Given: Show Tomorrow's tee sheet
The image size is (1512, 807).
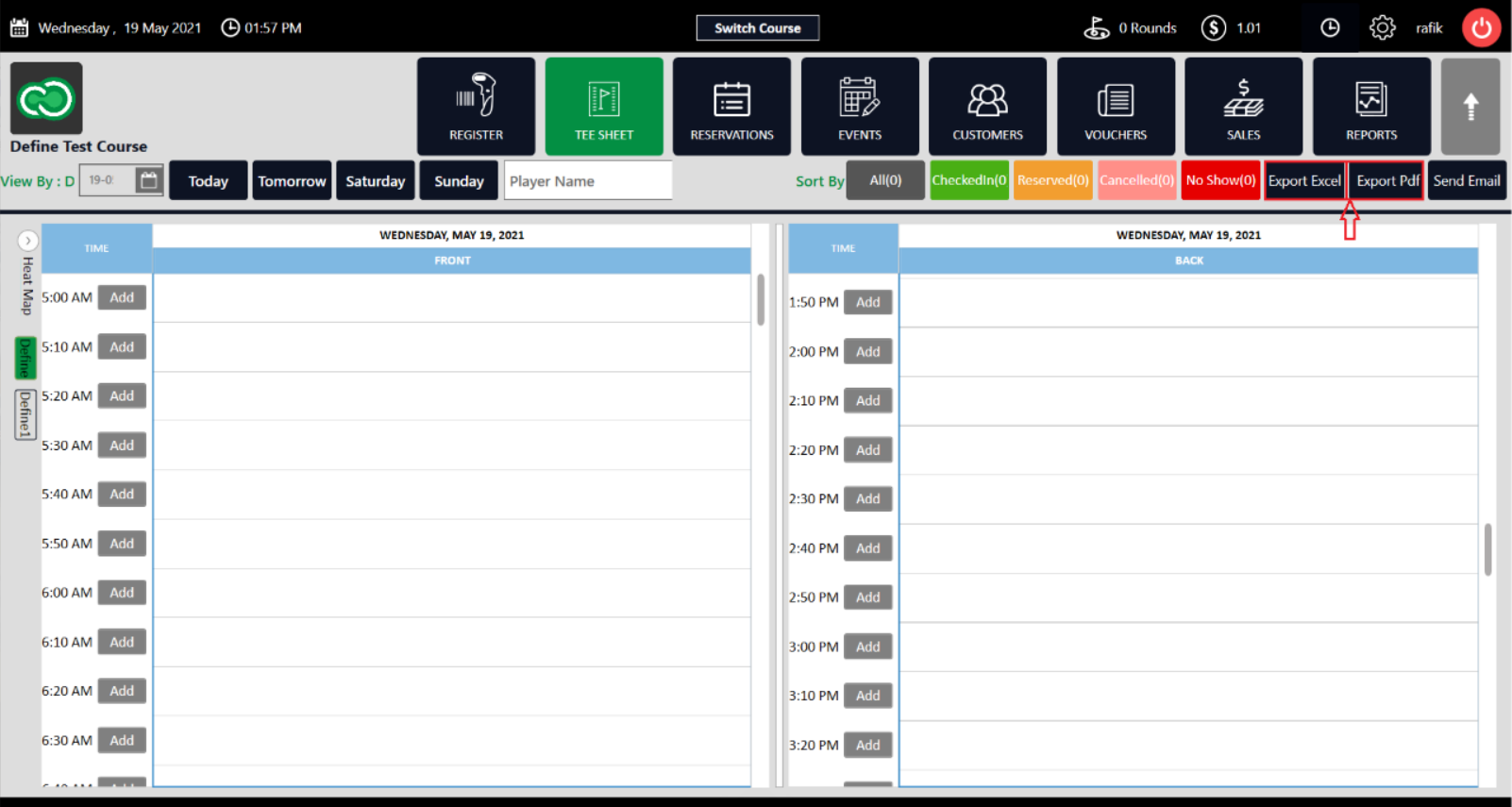Looking at the screenshot, I should (x=292, y=180).
